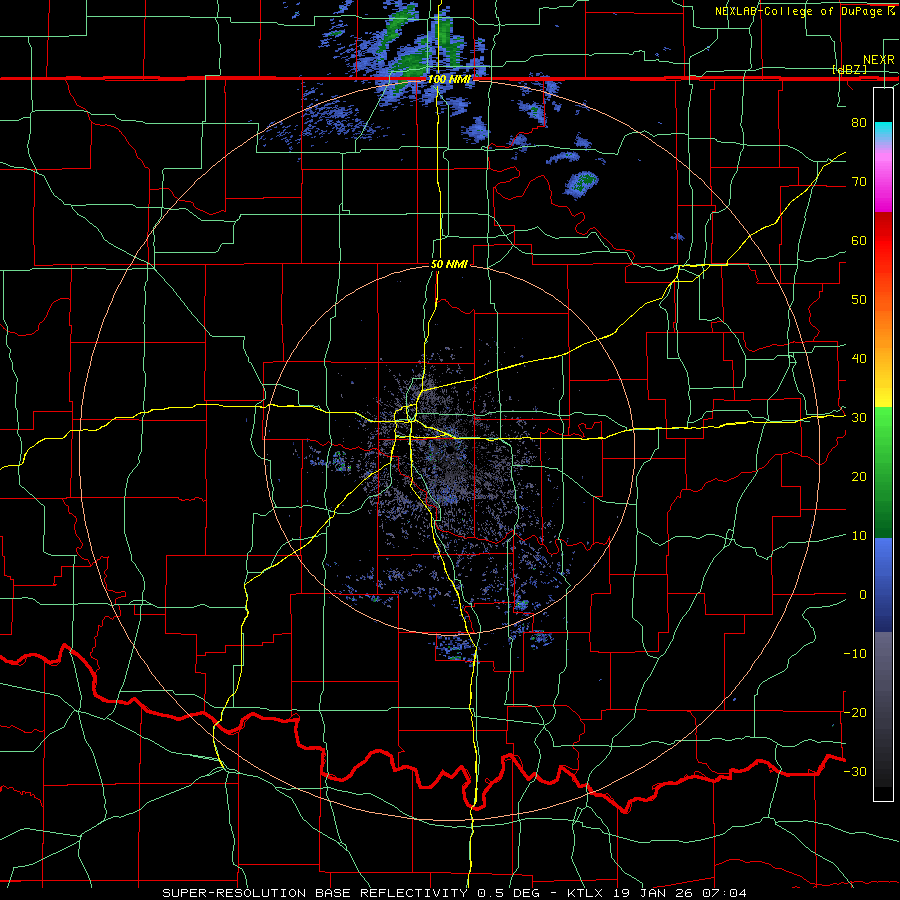Click the -30 value on the dBZ scale

pos(855,772)
